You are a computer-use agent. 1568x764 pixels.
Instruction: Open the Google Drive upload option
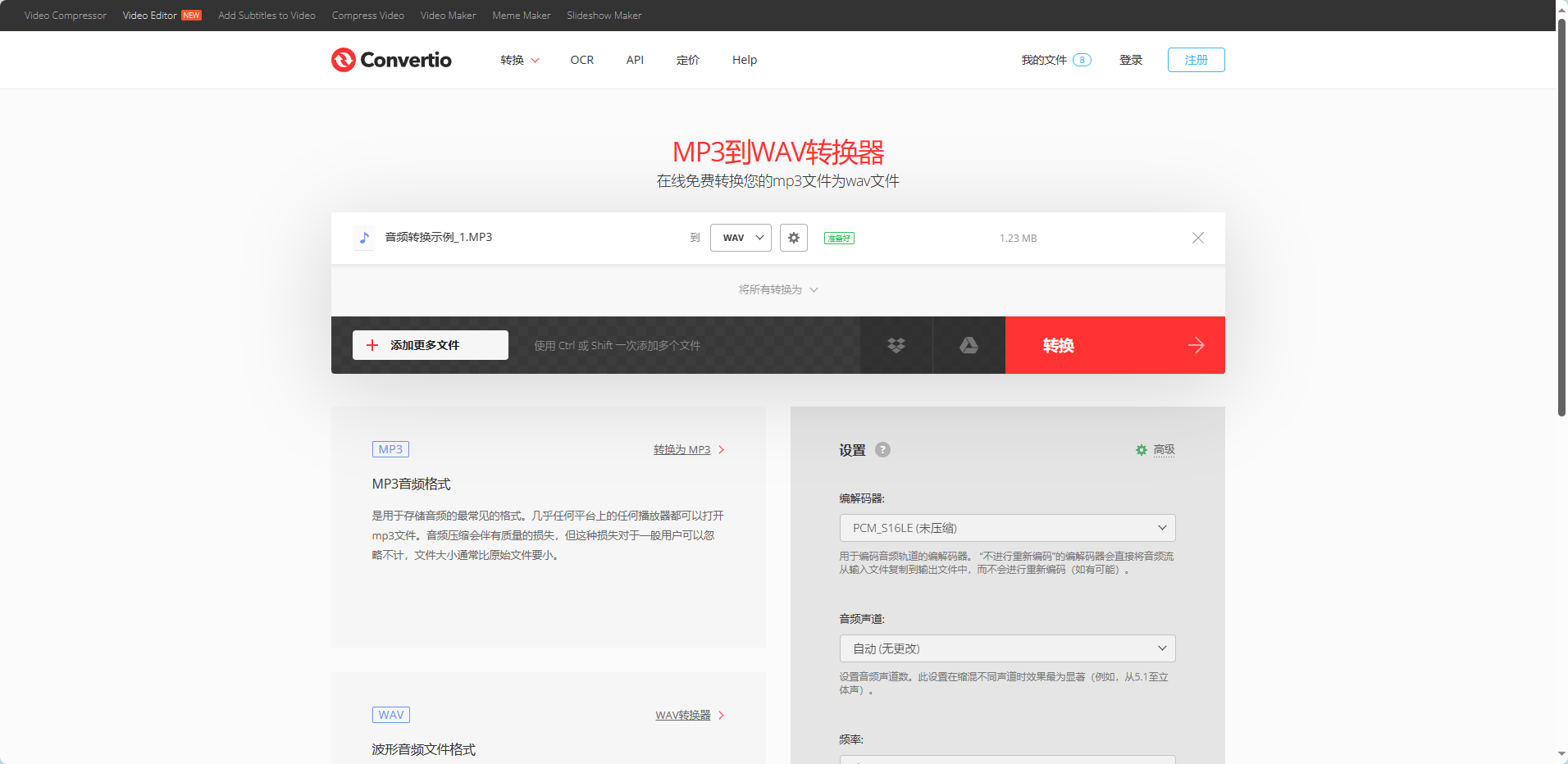click(969, 345)
